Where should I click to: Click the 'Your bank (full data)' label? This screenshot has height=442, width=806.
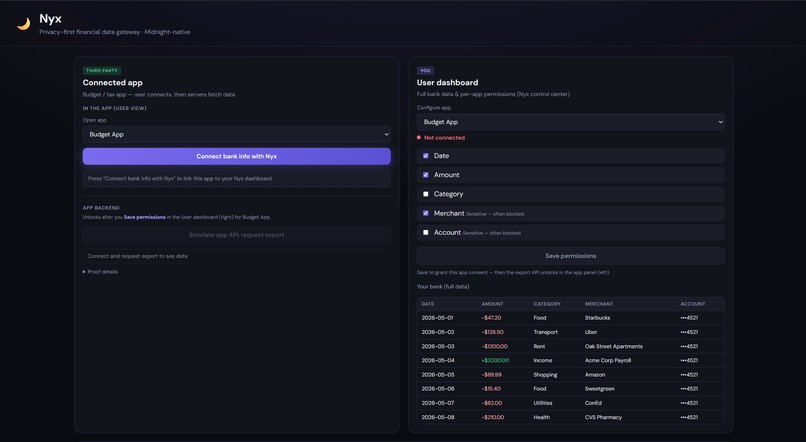click(443, 286)
